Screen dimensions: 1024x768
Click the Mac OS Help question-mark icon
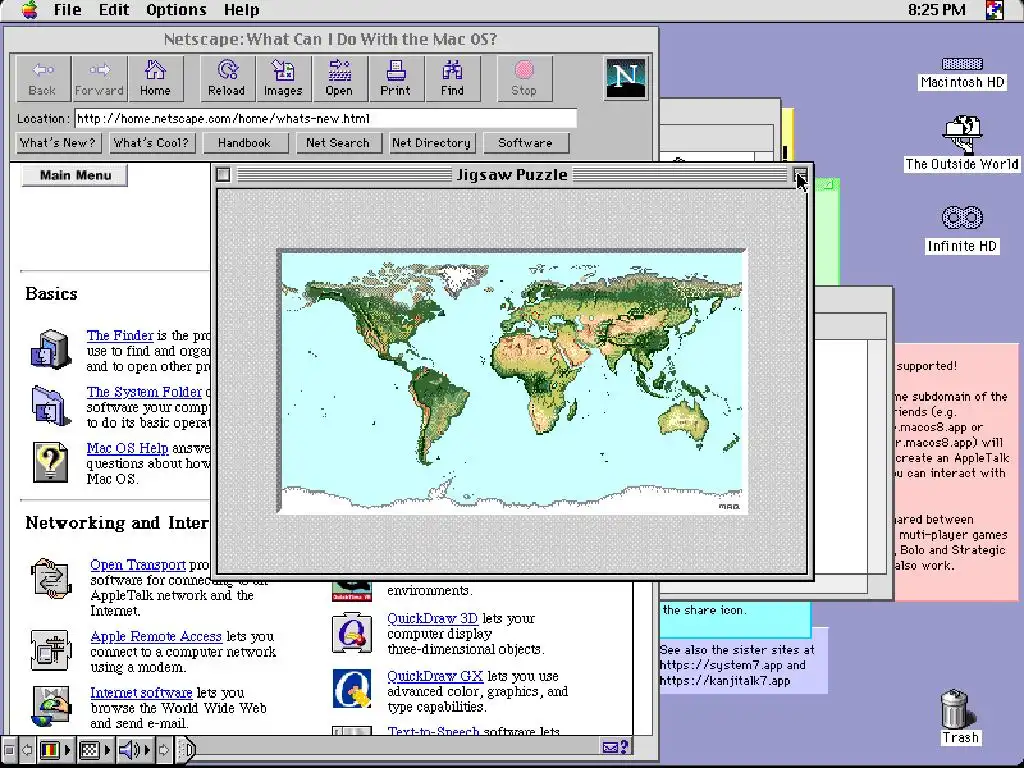click(x=51, y=462)
